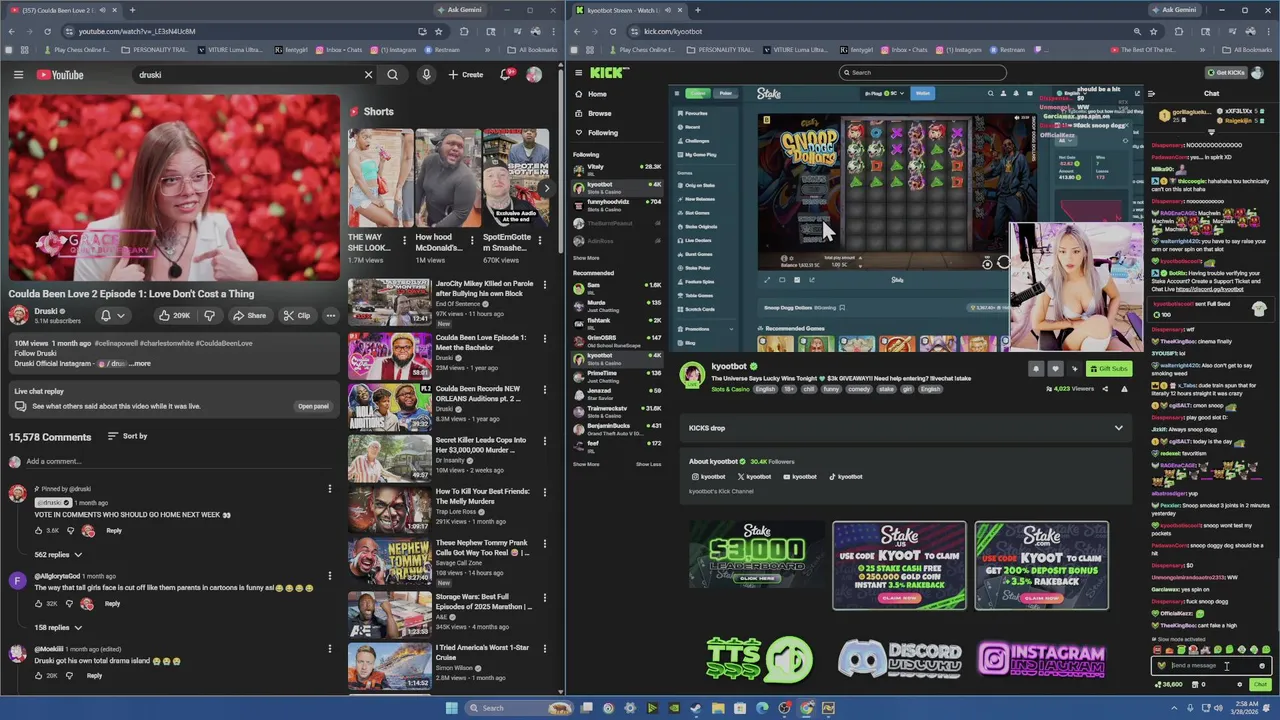Open Kick chat settings gear
The width and height of the screenshot is (1280, 720).
coord(1240,685)
